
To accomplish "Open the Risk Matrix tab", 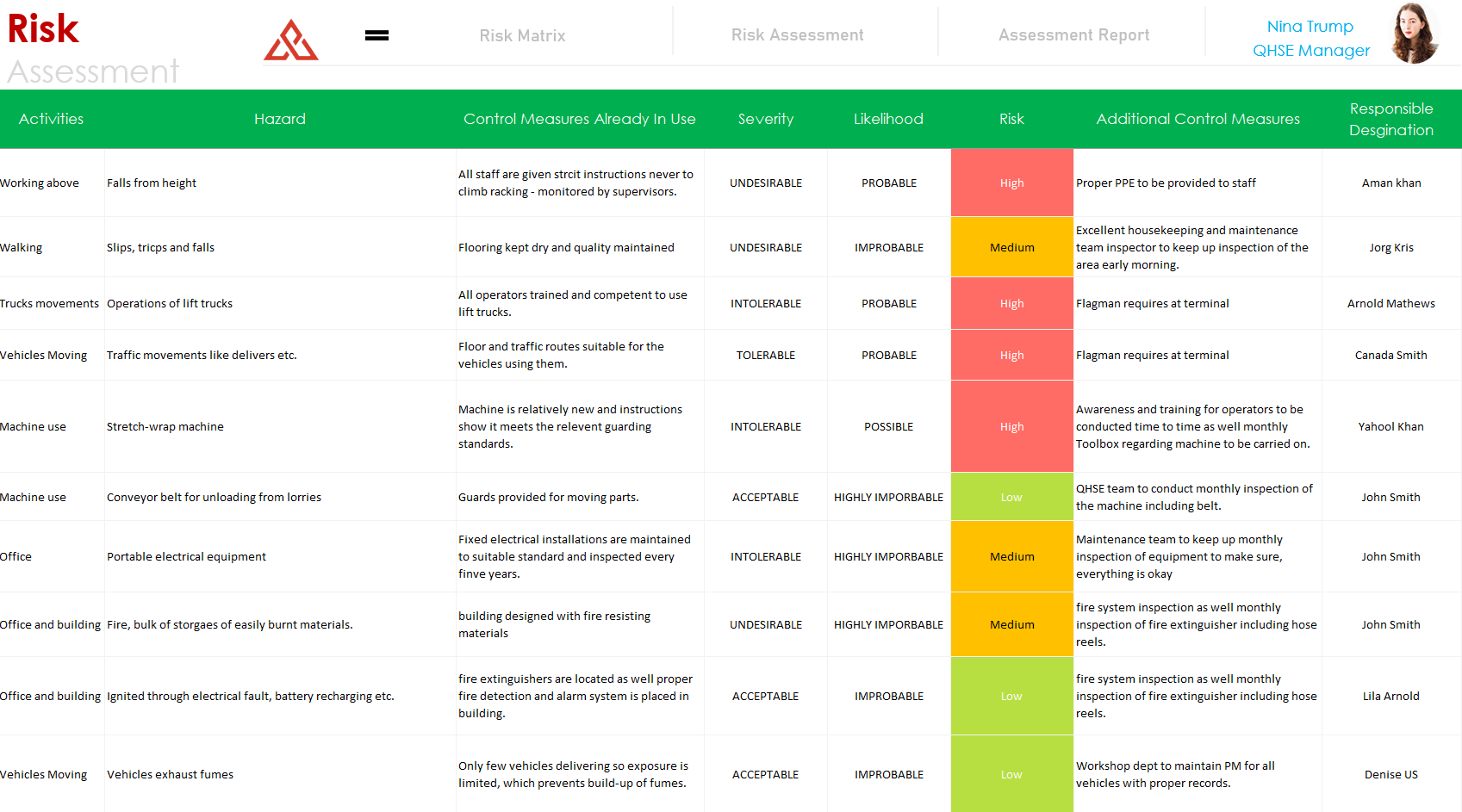I will pyautogui.click(x=522, y=35).
